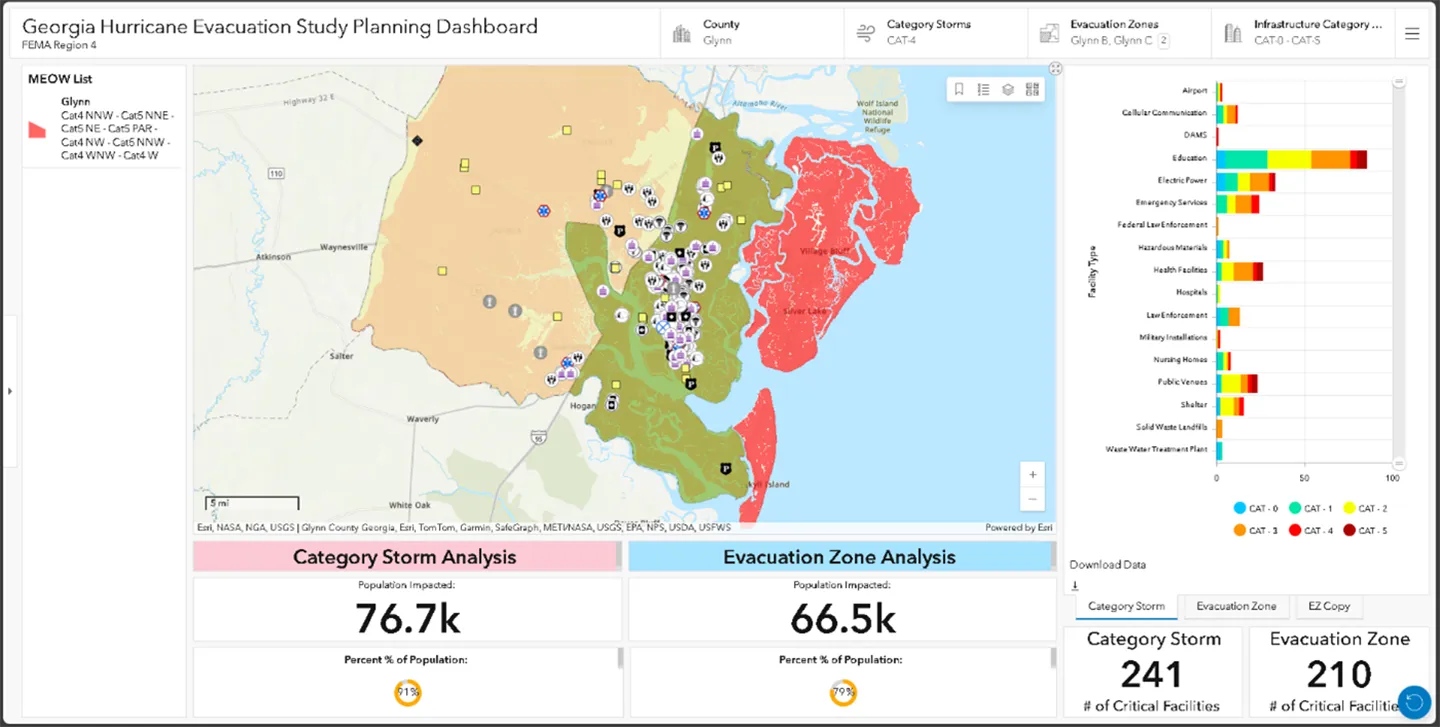Open the hamburger menu in the top right

(x=1412, y=31)
